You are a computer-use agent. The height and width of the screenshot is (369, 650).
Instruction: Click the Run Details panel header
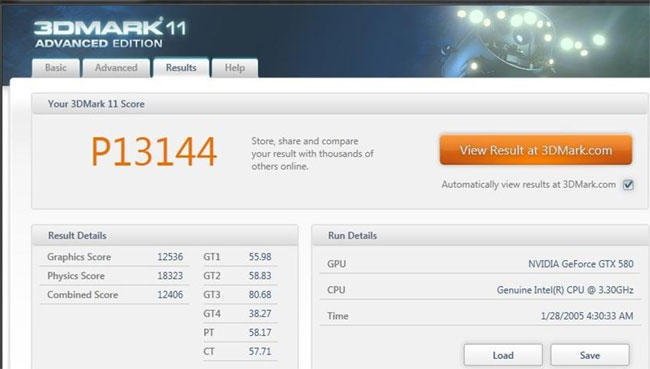(480, 235)
